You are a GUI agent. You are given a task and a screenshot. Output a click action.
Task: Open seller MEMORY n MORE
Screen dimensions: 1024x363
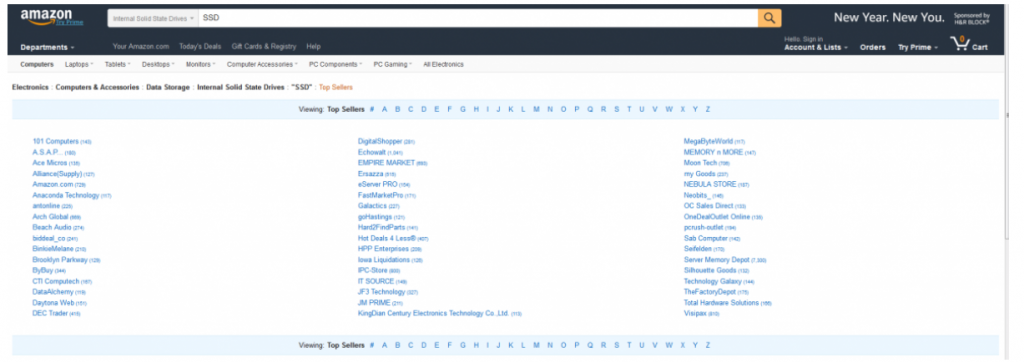click(x=713, y=152)
